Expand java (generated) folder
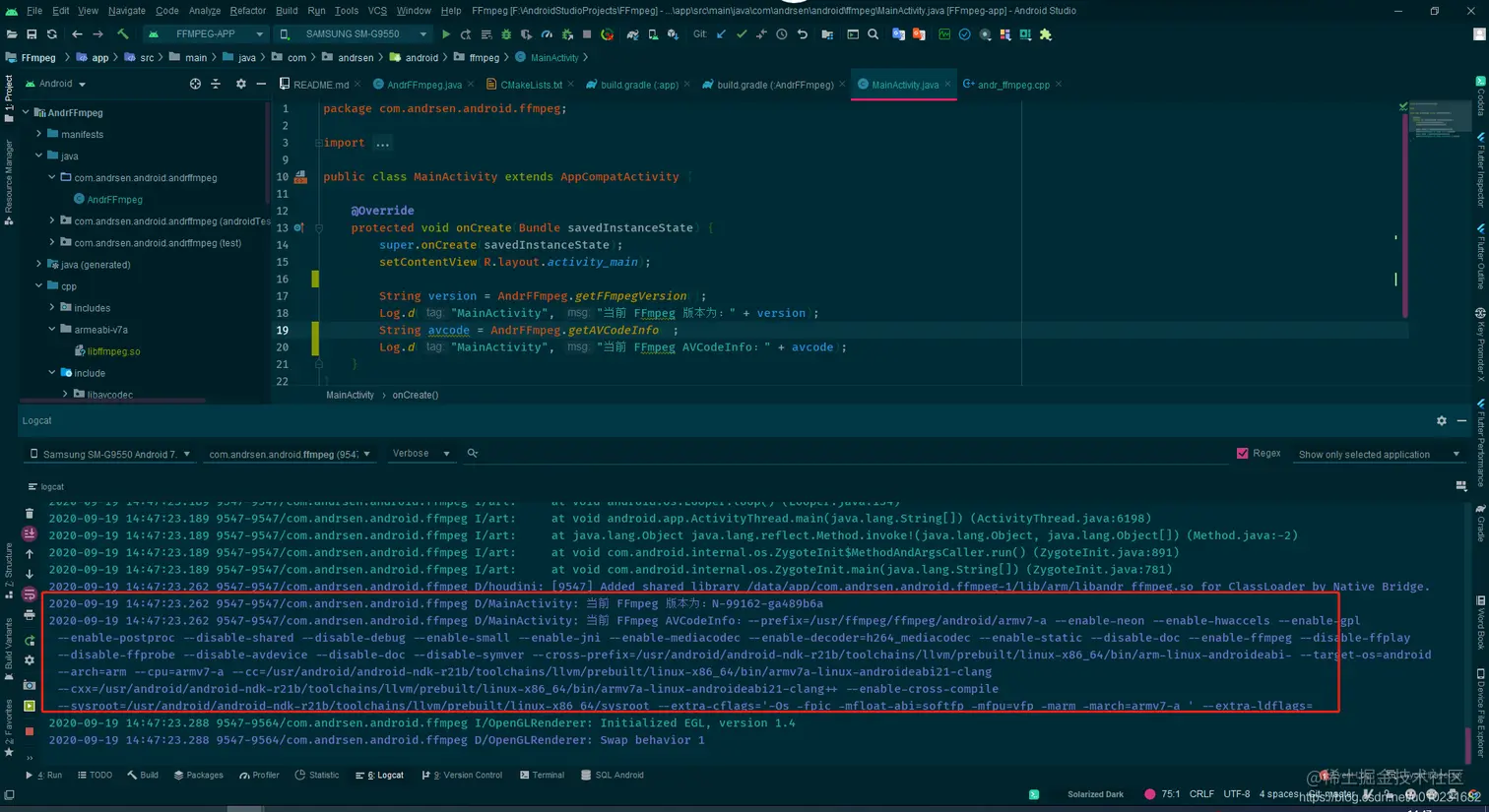Viewport: 1489px width, 812px height. [38, 264]
